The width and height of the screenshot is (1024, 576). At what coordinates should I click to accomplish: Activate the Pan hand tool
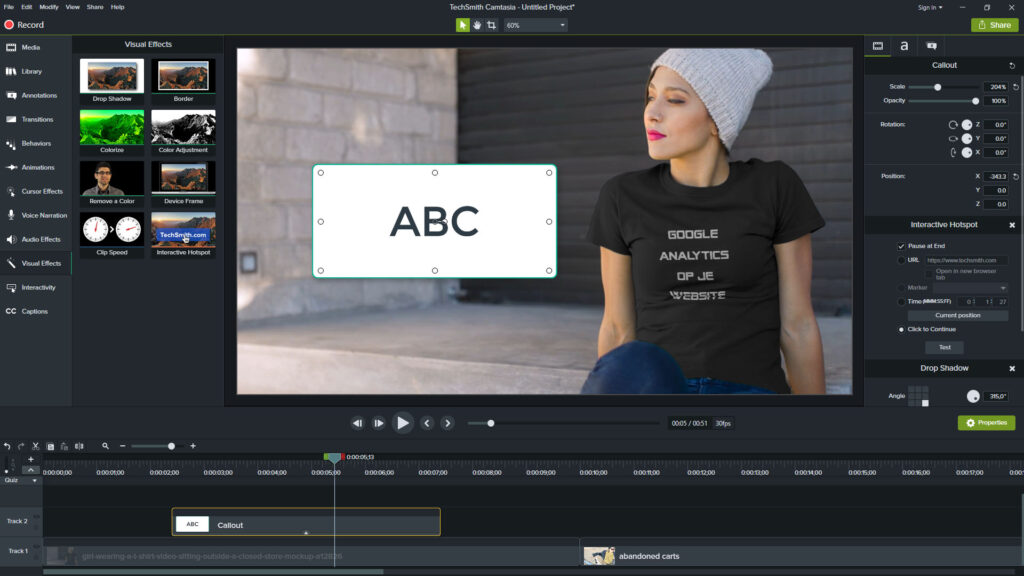pyautogui.click(x=477, y=25)
